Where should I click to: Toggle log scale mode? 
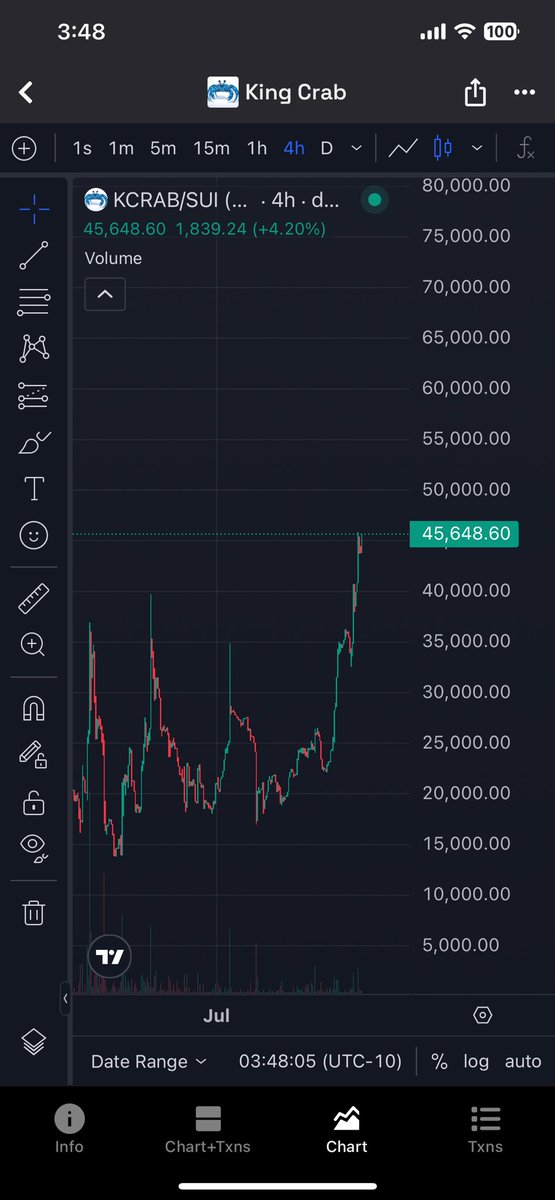tap(476, 1061)
